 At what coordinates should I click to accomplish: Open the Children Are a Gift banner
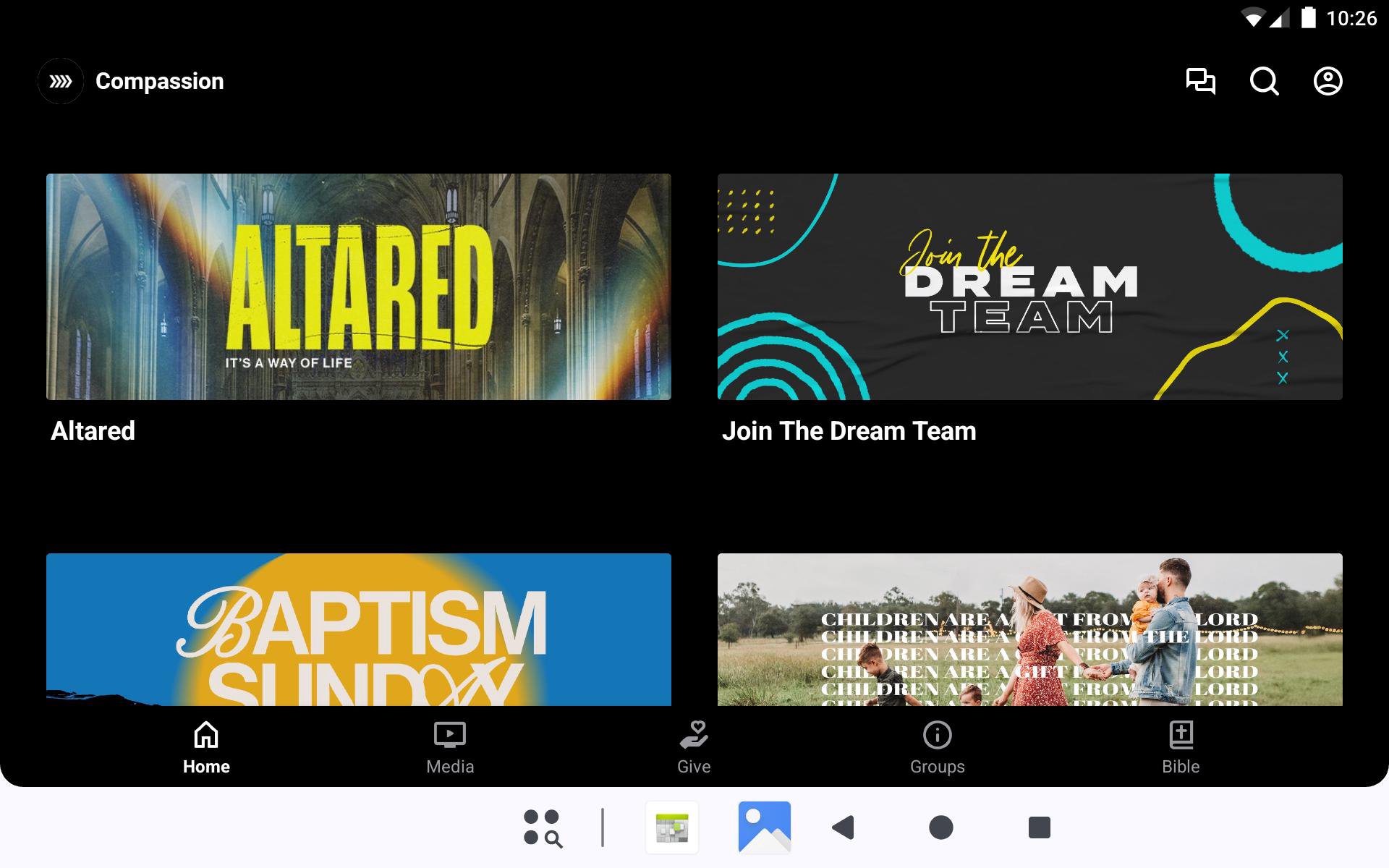coord(1029,629)
